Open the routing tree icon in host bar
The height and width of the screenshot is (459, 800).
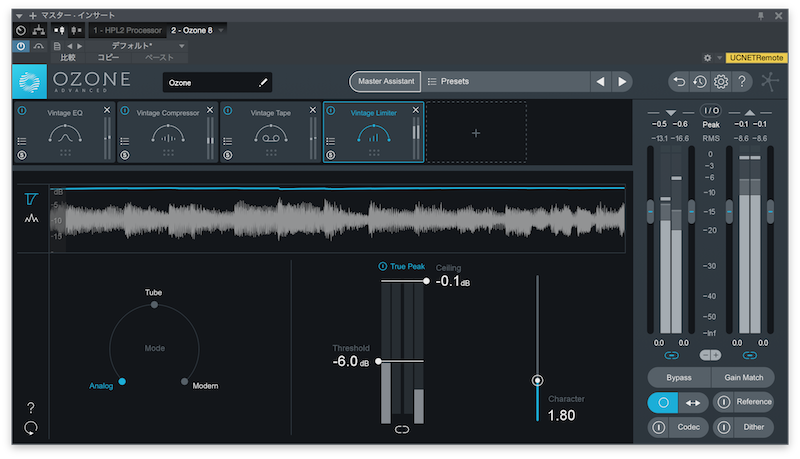(39, 31)
